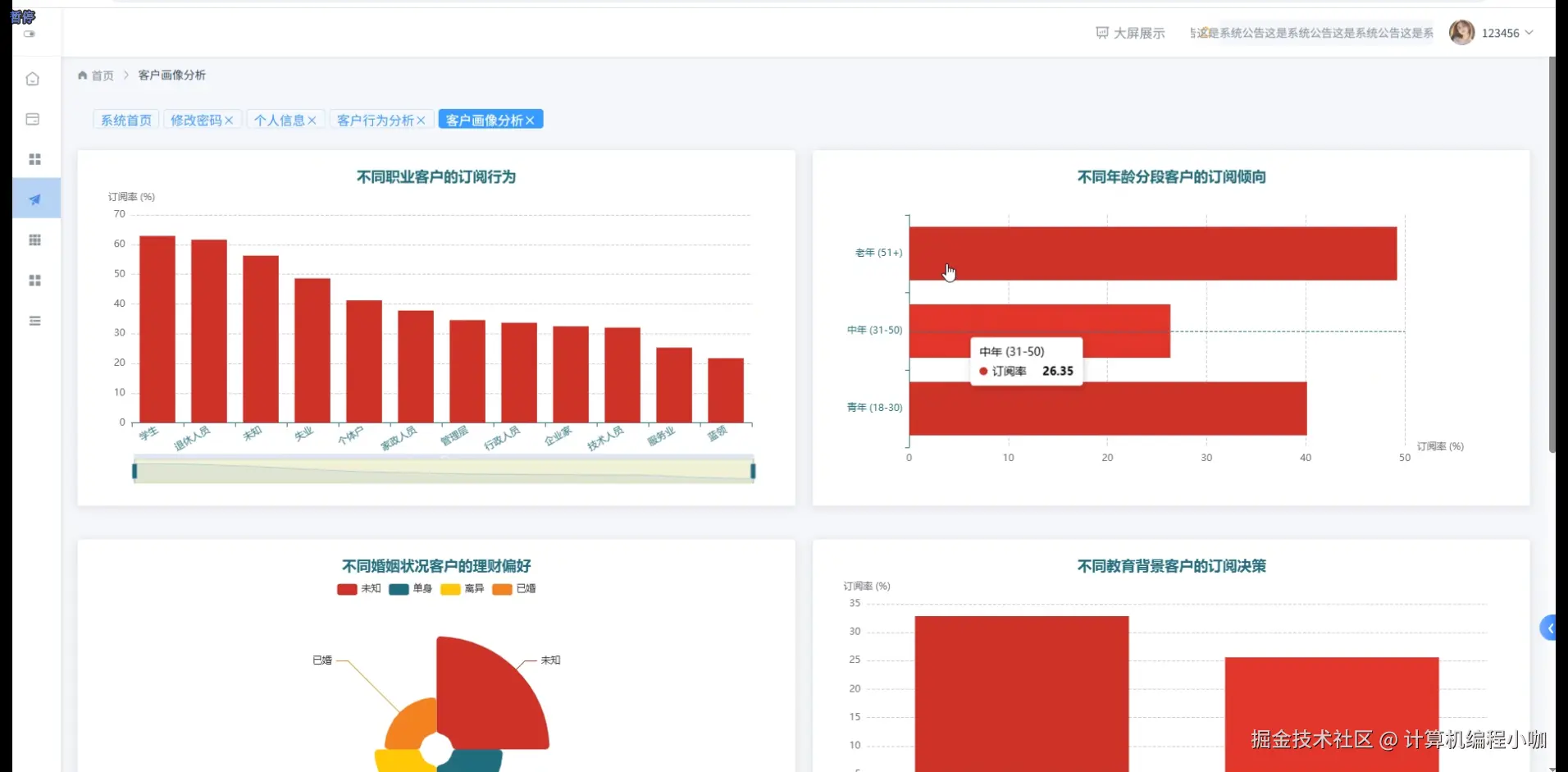Toggle the small sidebar collapse switch at top left

[x=30, y=34]
